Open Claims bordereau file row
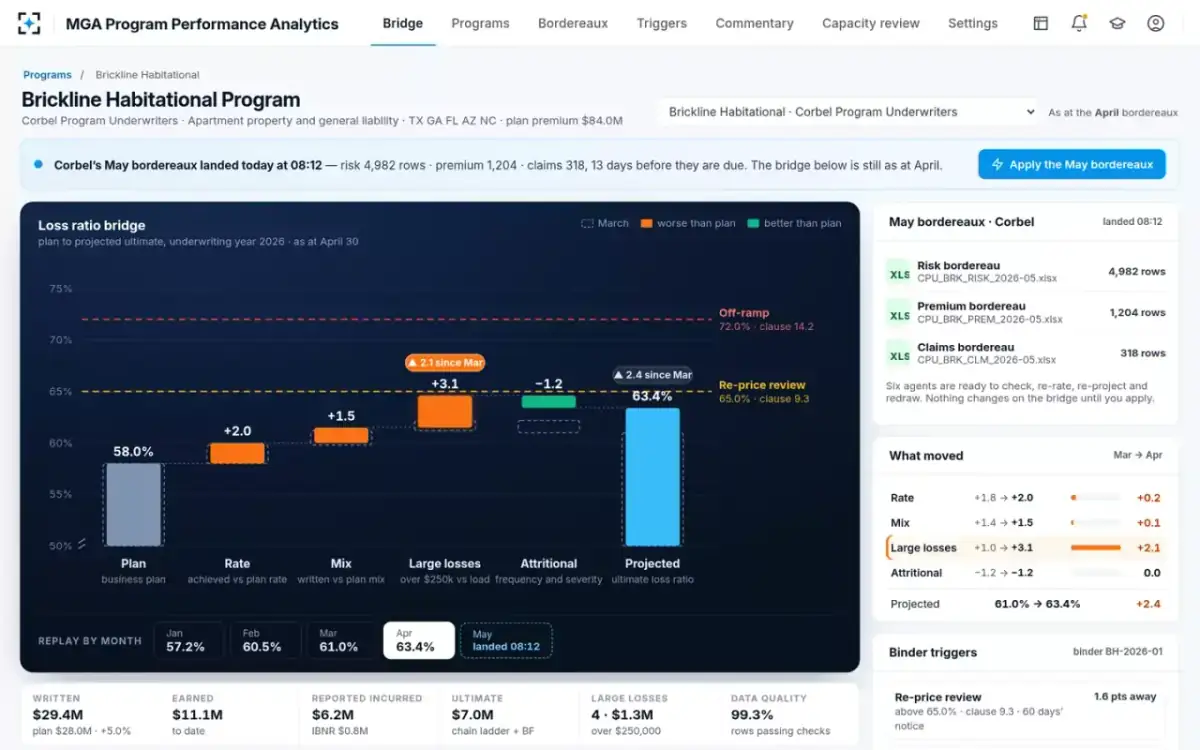This screenshot has height=750, width=1200. click(x=1025, y=354)
